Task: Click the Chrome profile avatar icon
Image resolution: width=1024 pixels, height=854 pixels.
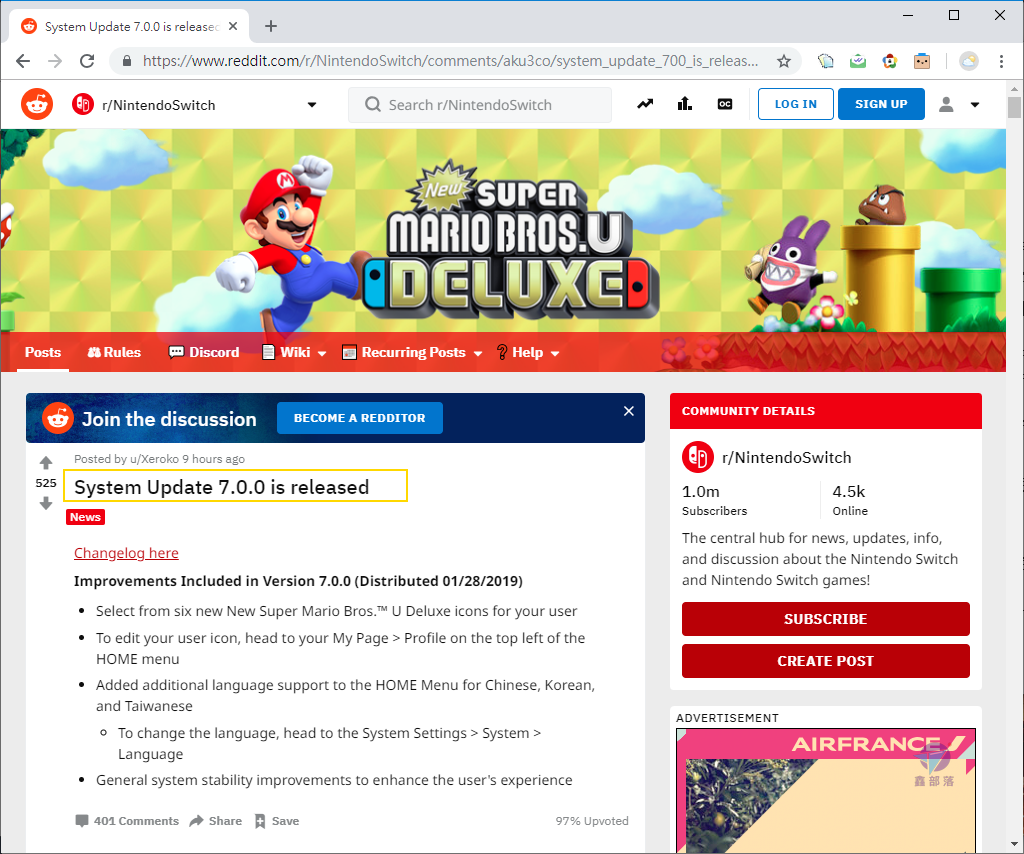Action: [969, 61]
